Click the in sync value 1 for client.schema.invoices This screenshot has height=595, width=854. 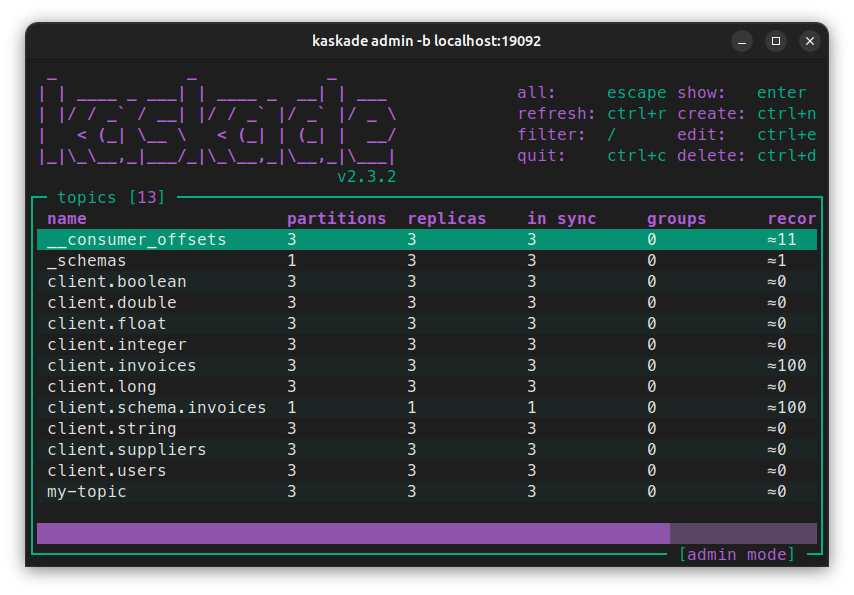tap(532, 408)
